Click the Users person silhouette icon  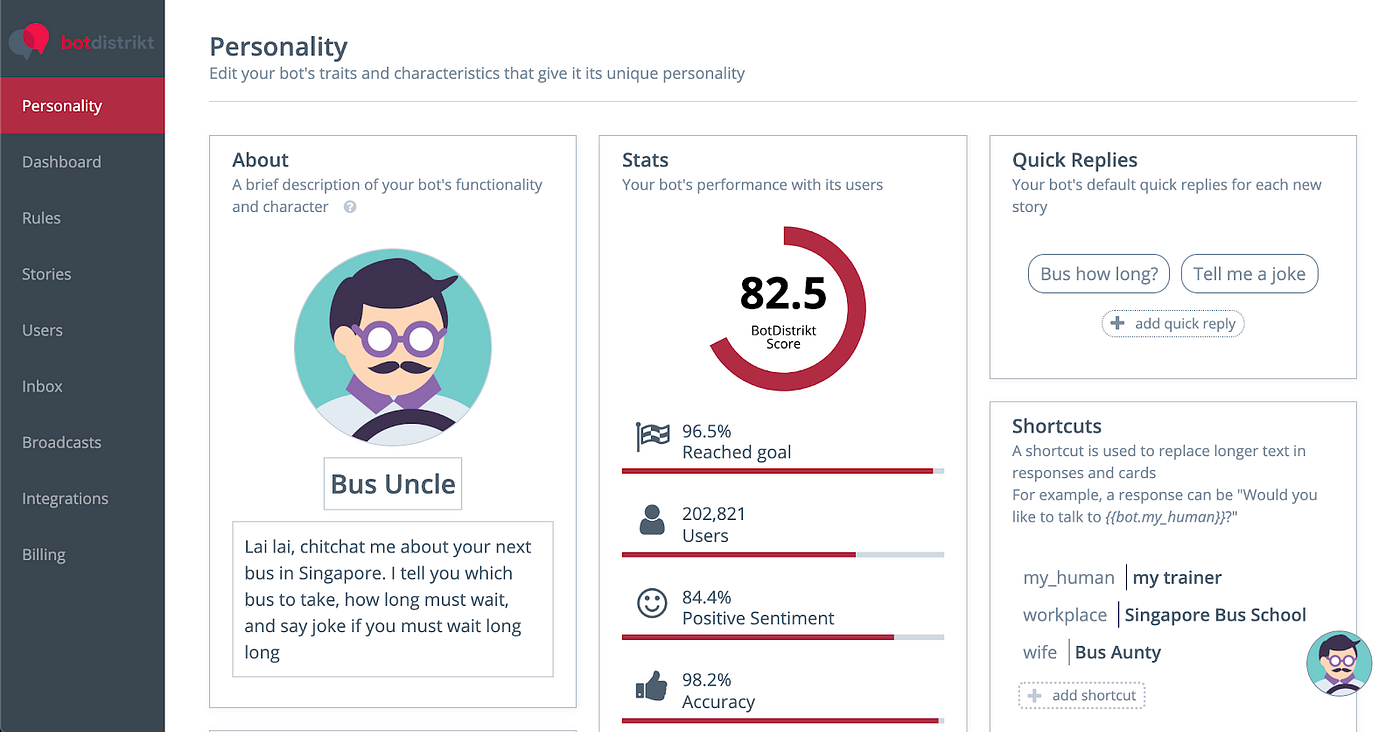652,521
